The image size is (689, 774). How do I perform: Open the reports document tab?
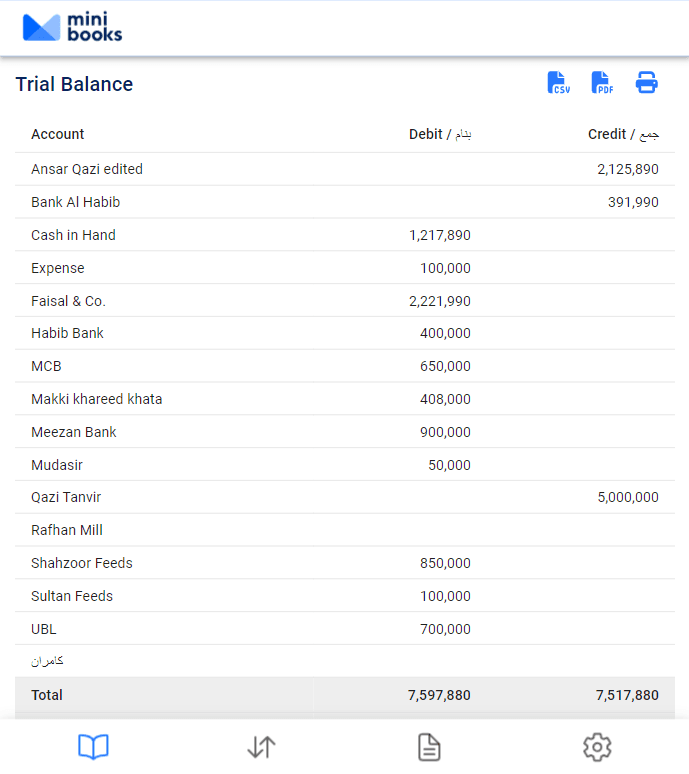click(429, 747)
